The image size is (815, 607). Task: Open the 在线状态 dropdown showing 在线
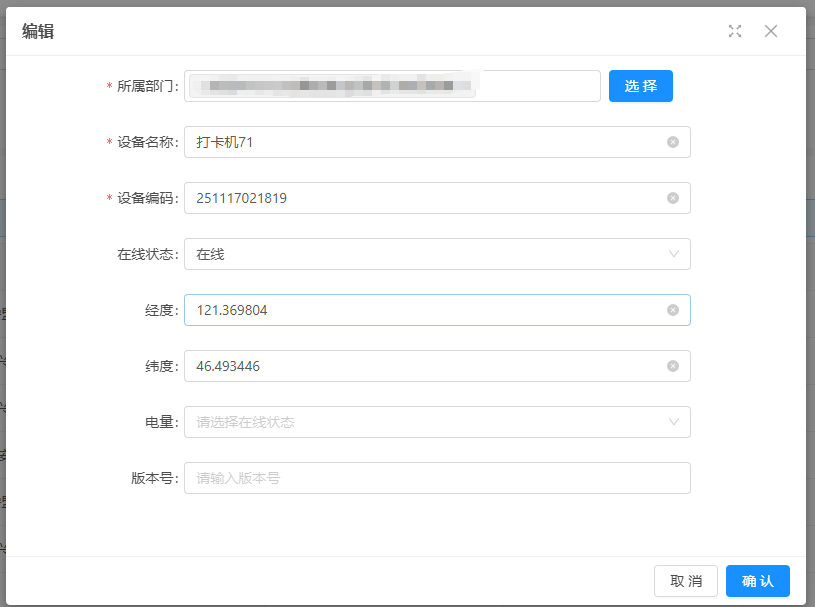pos(437,254)
